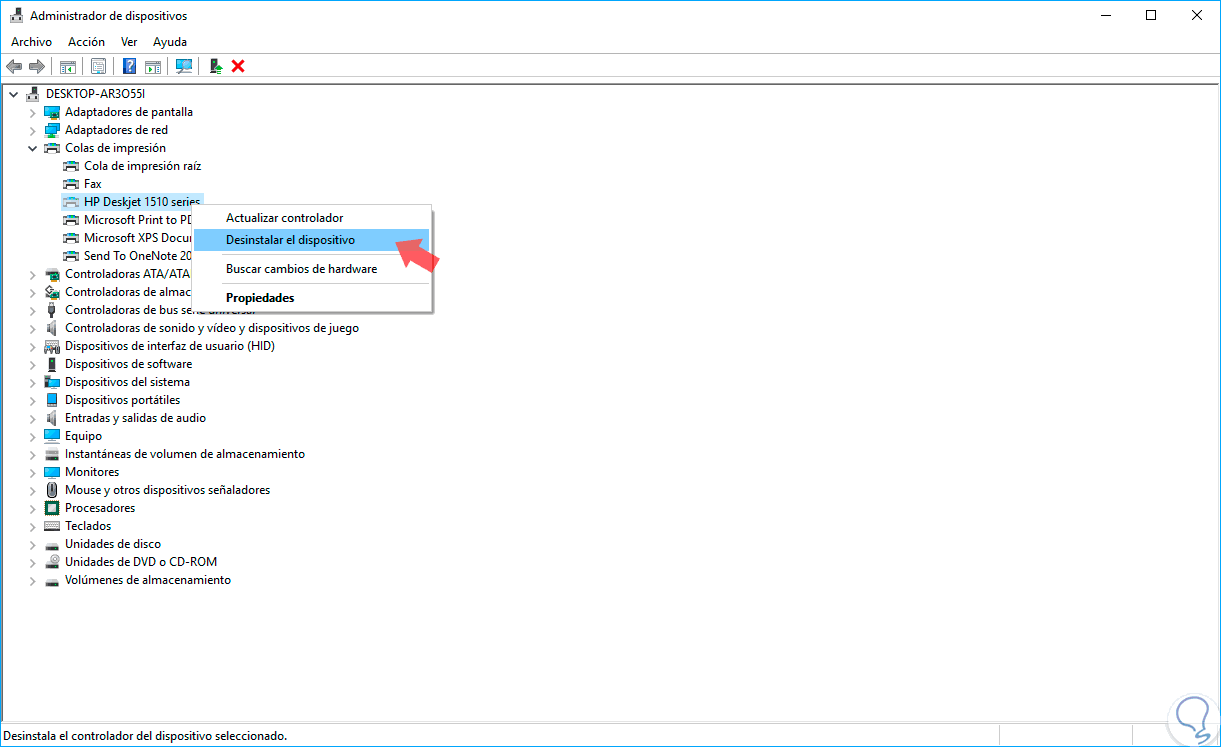1221x747 pixels.
Task: Click the Teclados keyboard icon
Action: [52, 526]
